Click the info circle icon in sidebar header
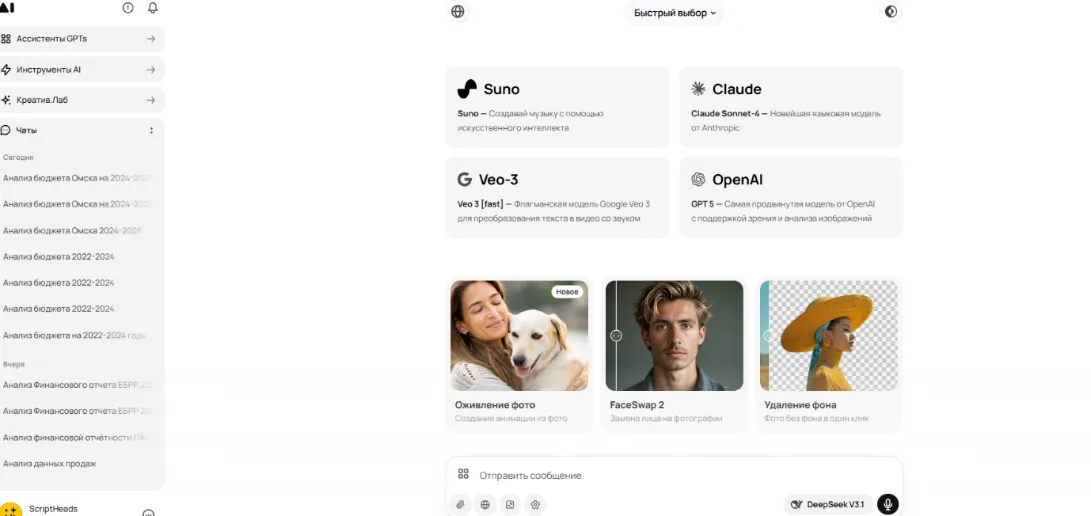The width and height of the screenshot is (1091, 516). point(128,8)
